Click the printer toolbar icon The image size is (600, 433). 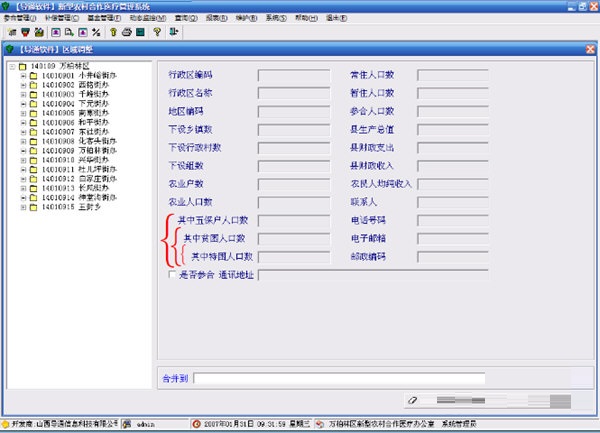pyautogui.click(x=127, y=33)
